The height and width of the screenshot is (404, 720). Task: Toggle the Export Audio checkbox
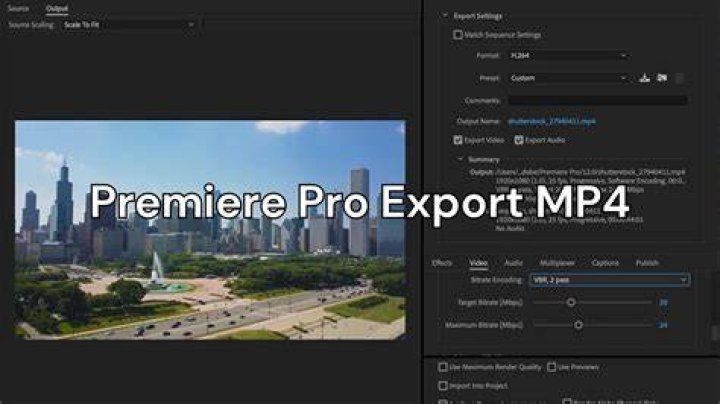(518, 140)
